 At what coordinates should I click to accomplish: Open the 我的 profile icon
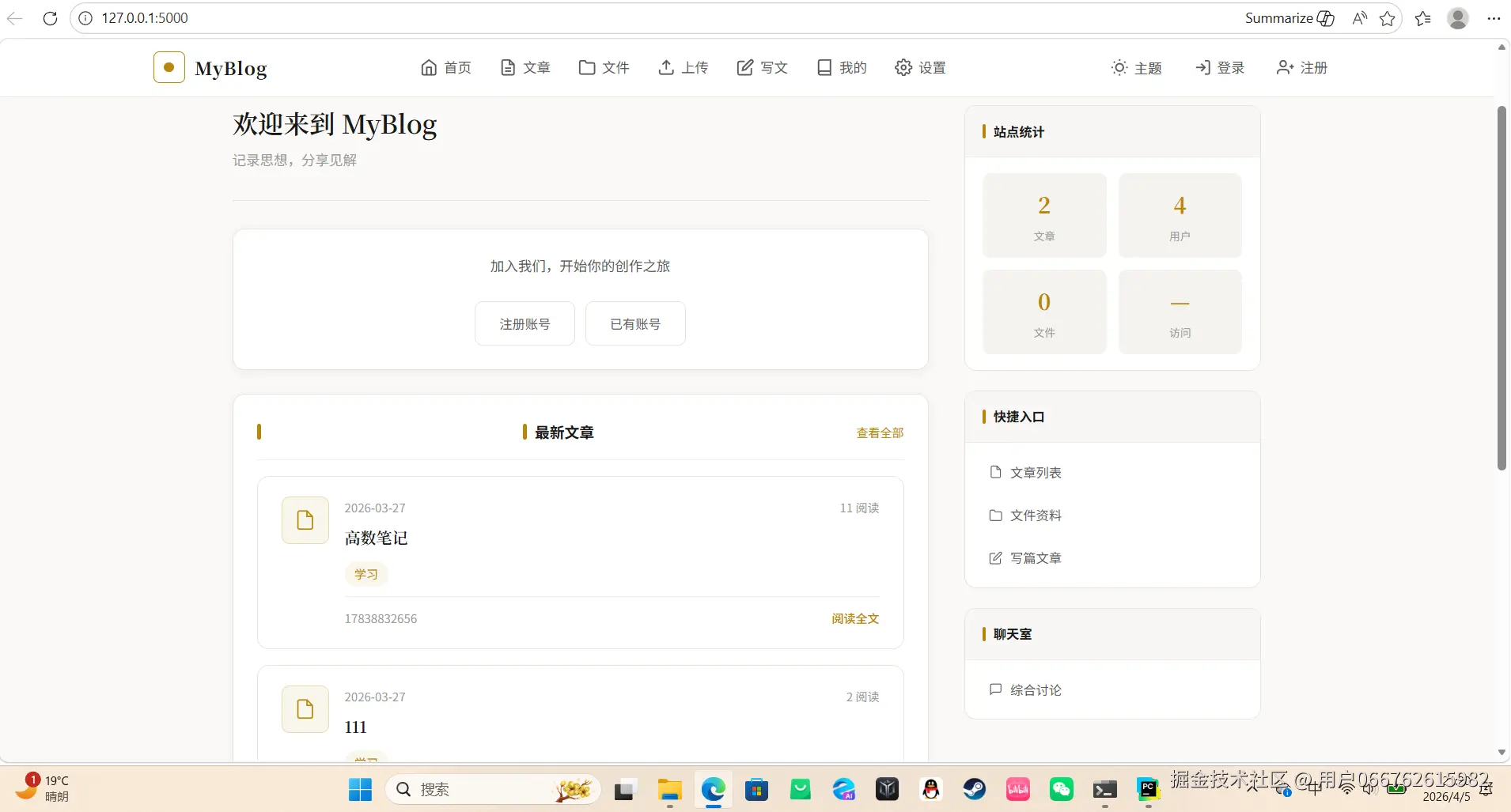(x=824, y=67)
